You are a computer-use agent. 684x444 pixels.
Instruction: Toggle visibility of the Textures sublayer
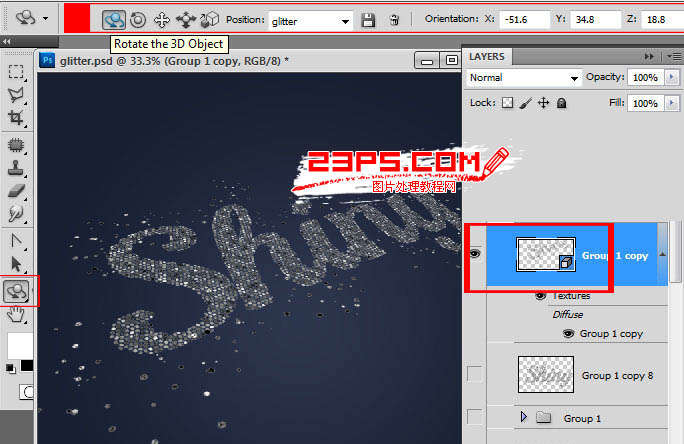click(x=541, y=296)
